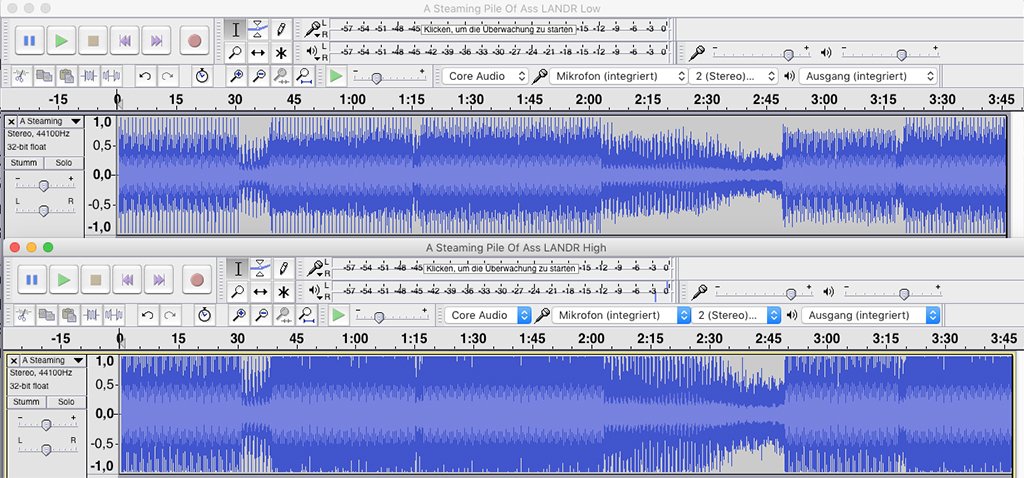The width and height of the screenshot is (1024, 478).
Task: Click Cut scissors icon in LANDR High window
Action: 22,315
